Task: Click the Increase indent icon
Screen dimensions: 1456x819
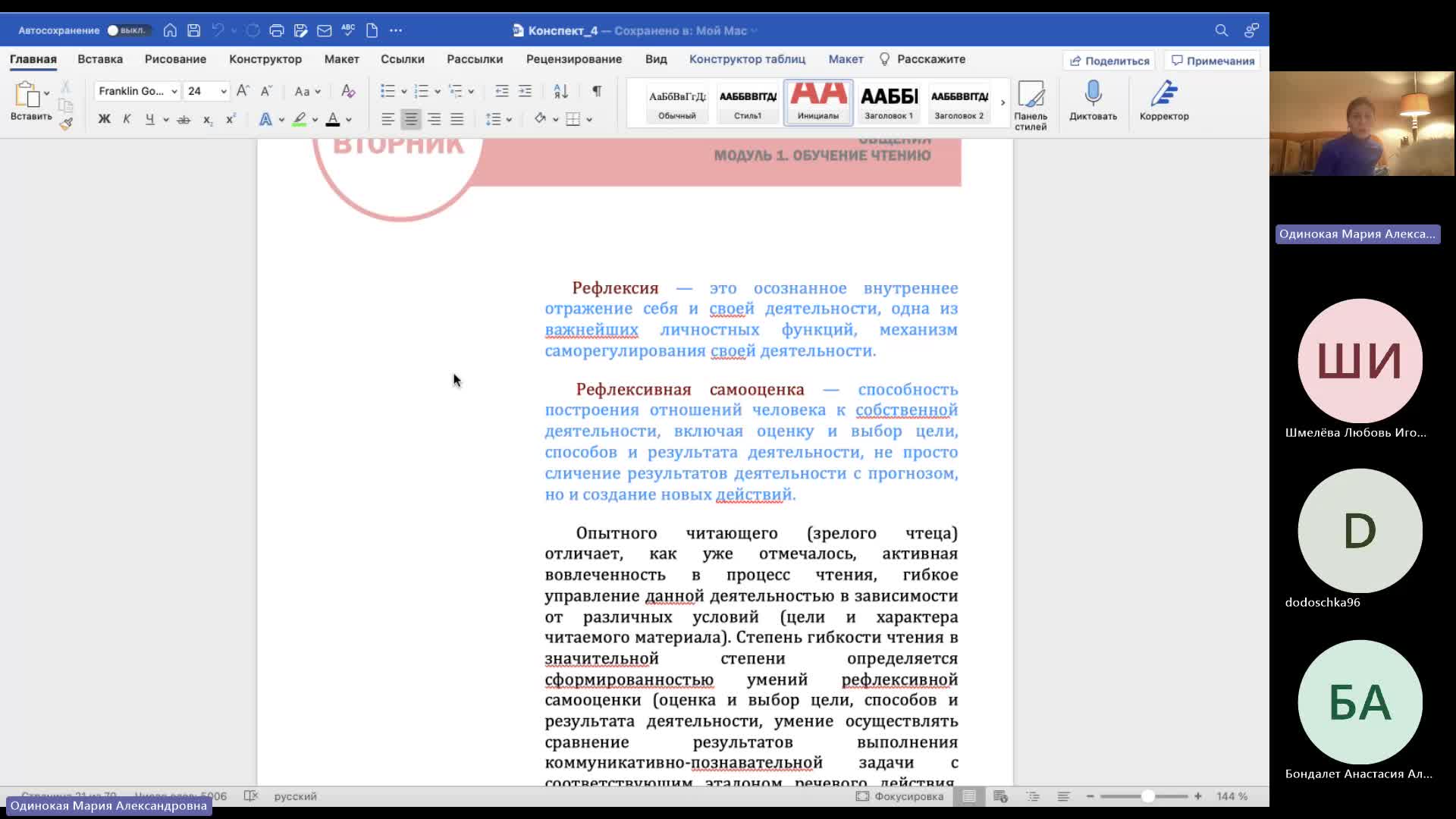Action: point(525,91)
